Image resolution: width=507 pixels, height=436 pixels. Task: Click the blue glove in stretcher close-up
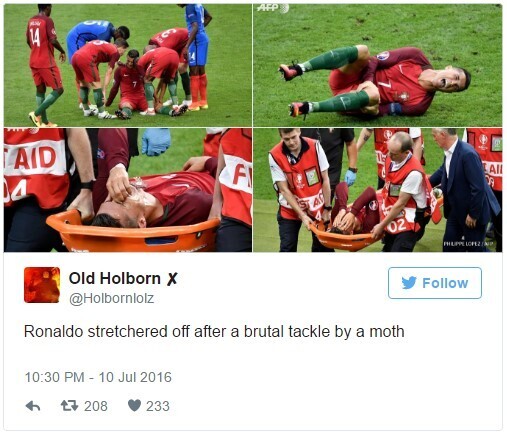pos(156,142)
